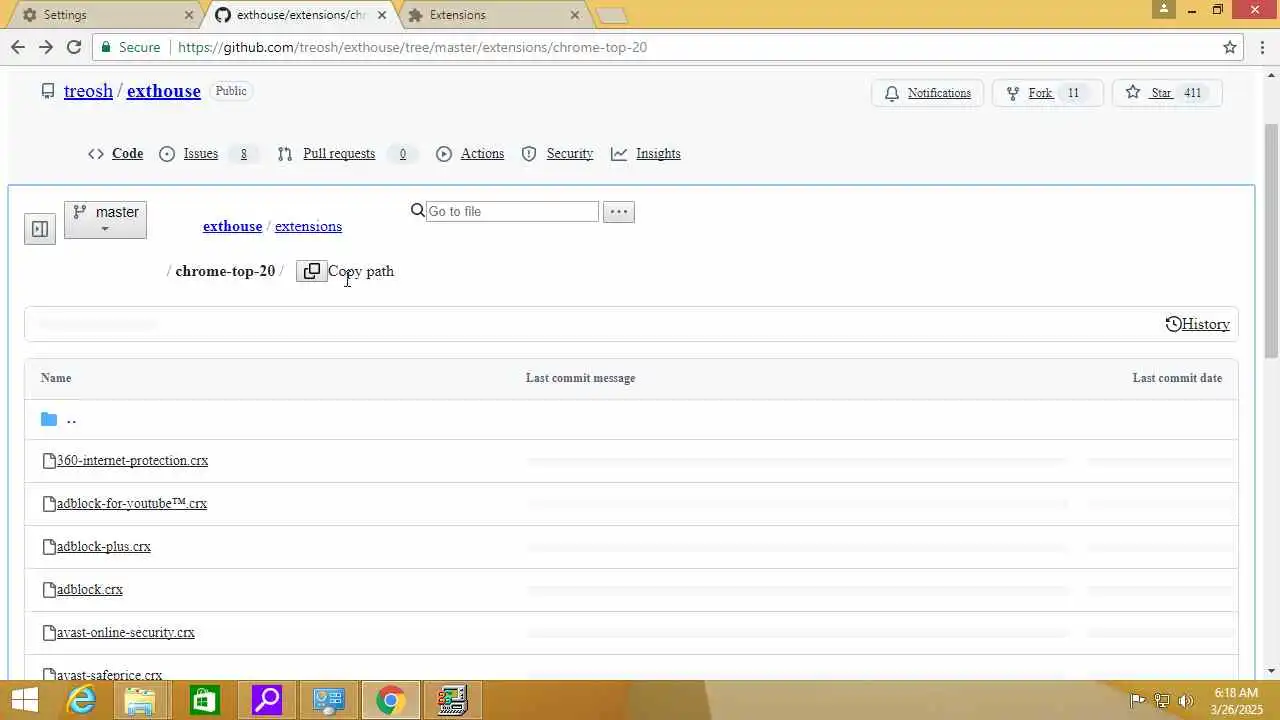Focus the Go to file search field
The width and height of the screenshot is (1280, 720).
pos(512,211)
